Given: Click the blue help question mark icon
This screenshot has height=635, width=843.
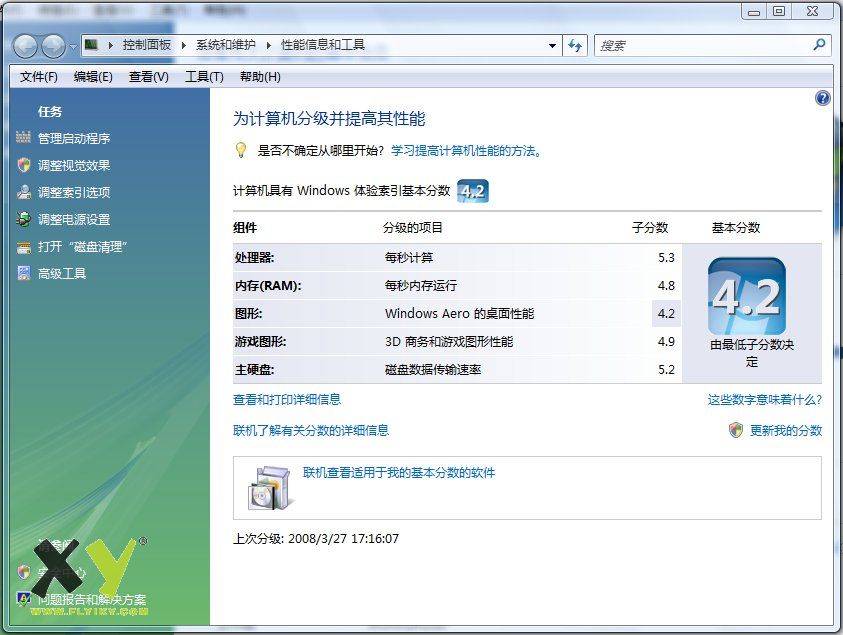Looking at the screenshot, I should pos(823,98).
